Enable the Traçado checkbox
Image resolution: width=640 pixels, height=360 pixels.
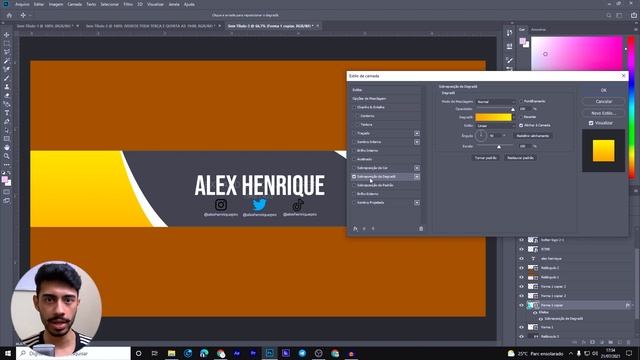pyautogui.click(x=354, y=133)
